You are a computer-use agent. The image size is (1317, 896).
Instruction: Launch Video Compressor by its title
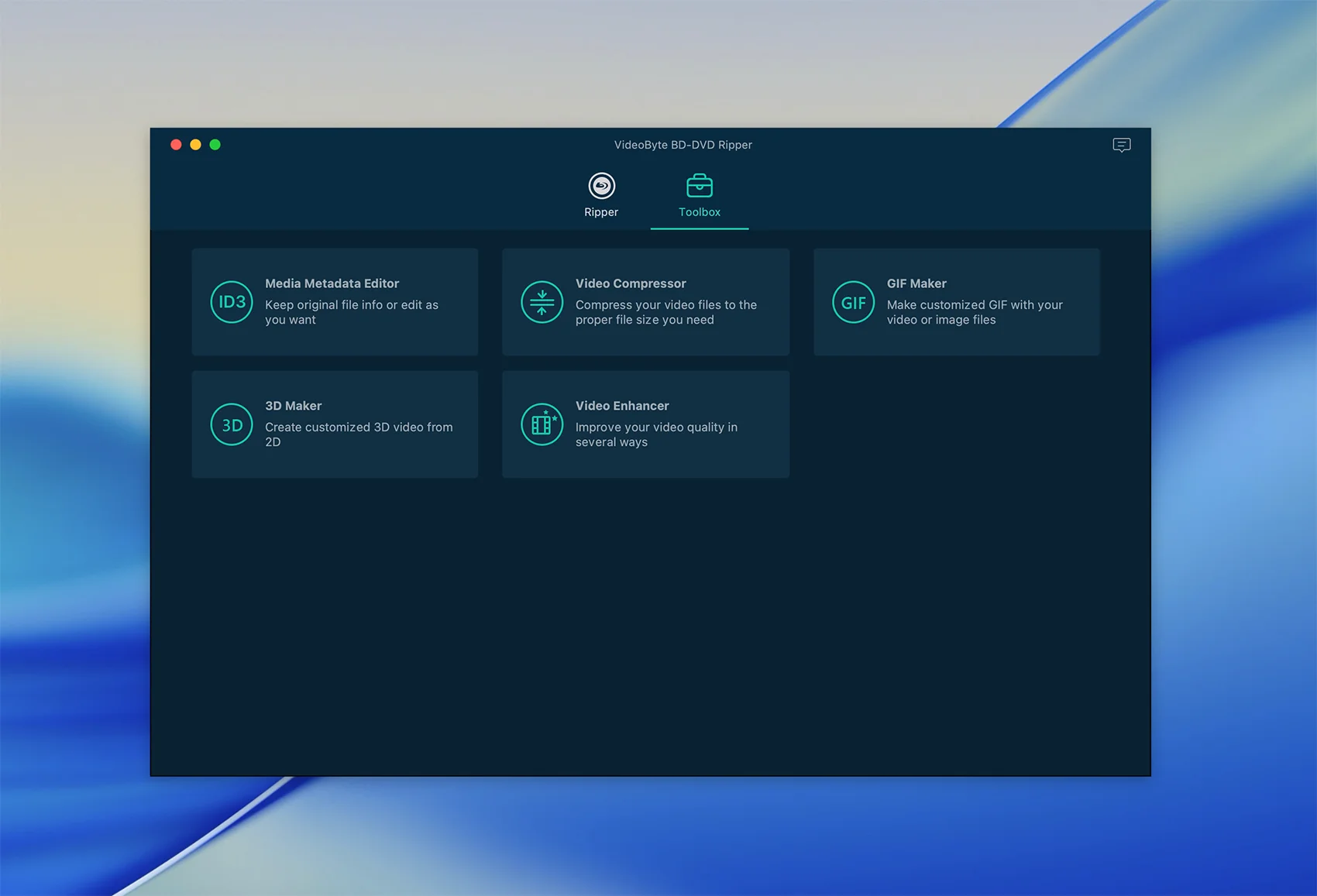coord(630,283)
